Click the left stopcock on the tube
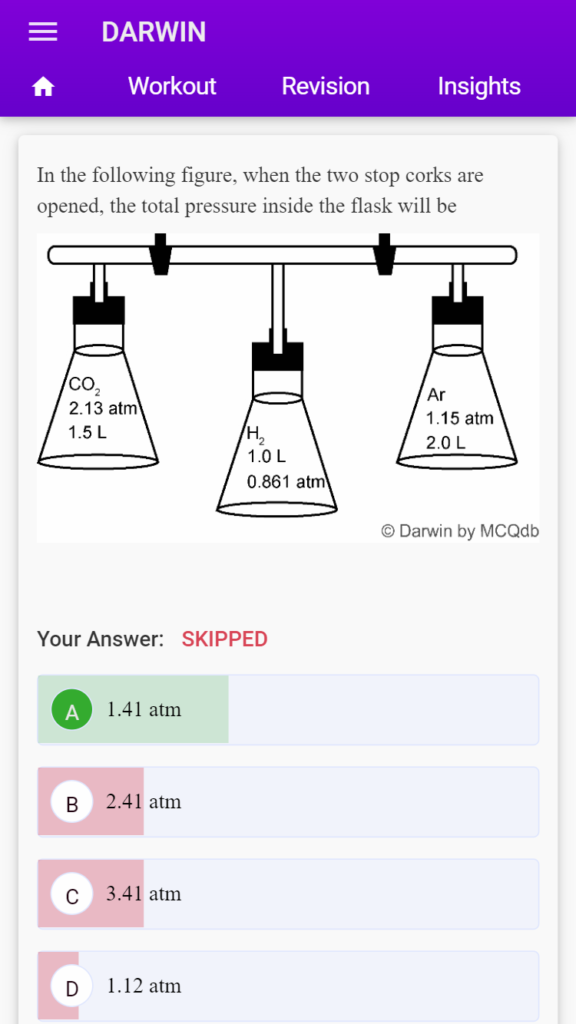576x1024 pixels. 160,254
